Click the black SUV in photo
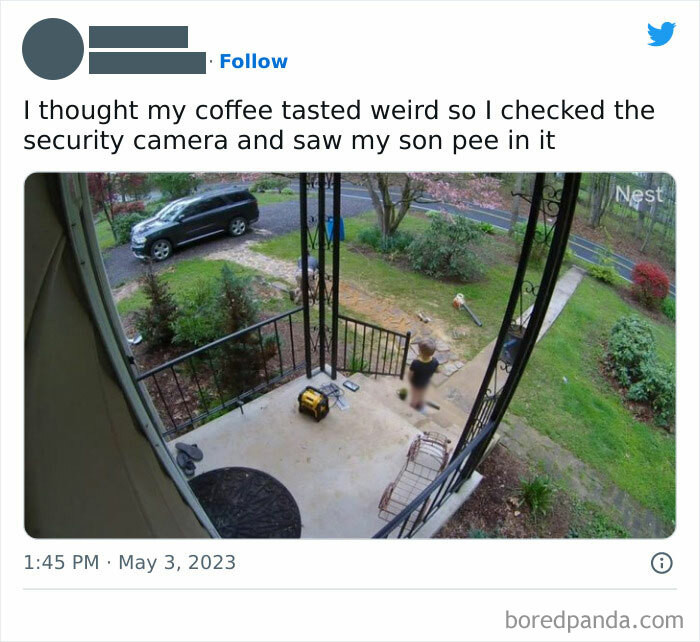This screenshot has height=642, width=700. point(194,224)
